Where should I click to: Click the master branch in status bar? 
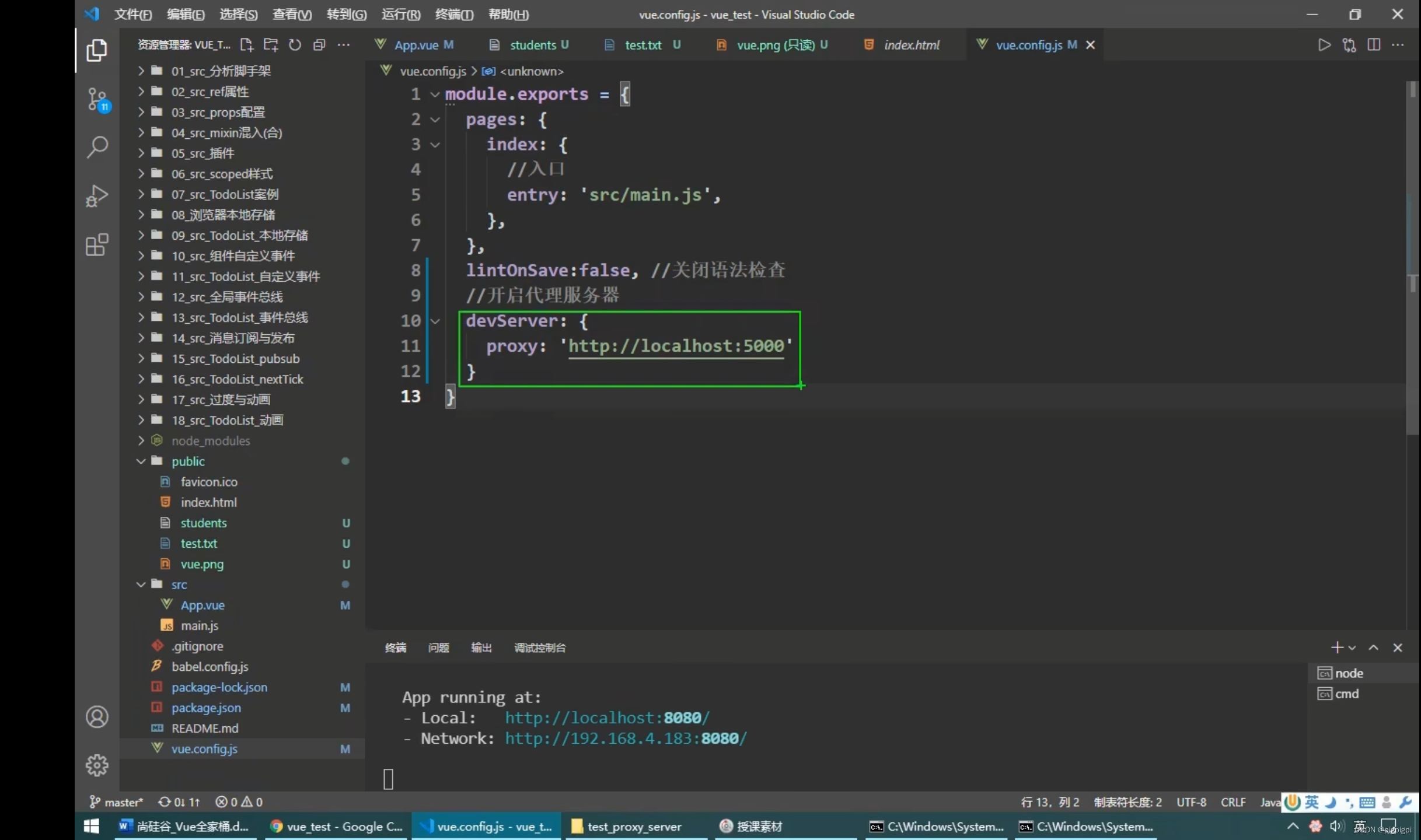[x=116, y=802]
